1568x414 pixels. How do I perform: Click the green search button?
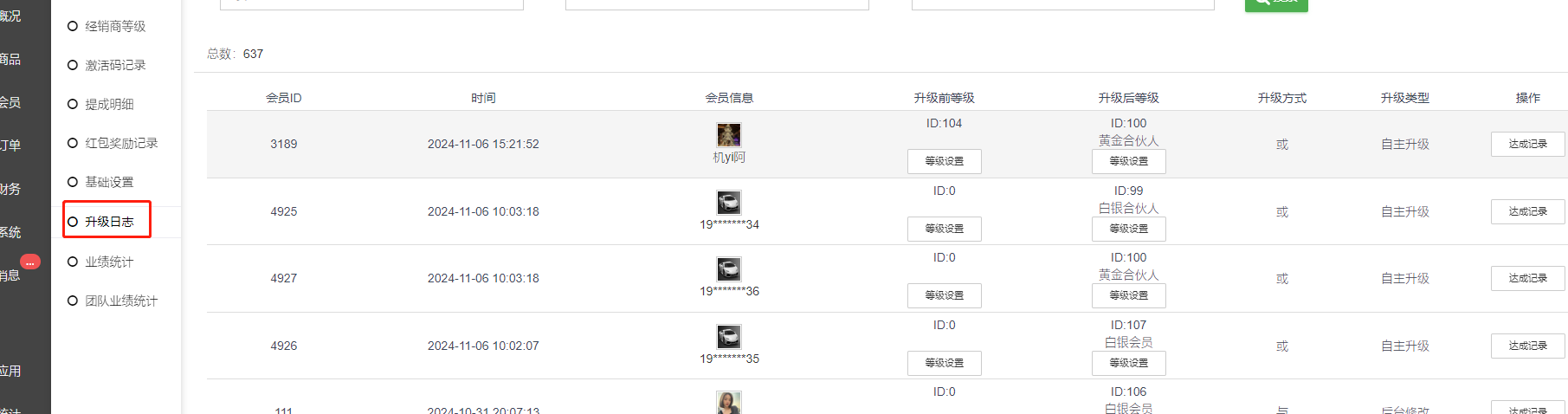[1275, 3]
